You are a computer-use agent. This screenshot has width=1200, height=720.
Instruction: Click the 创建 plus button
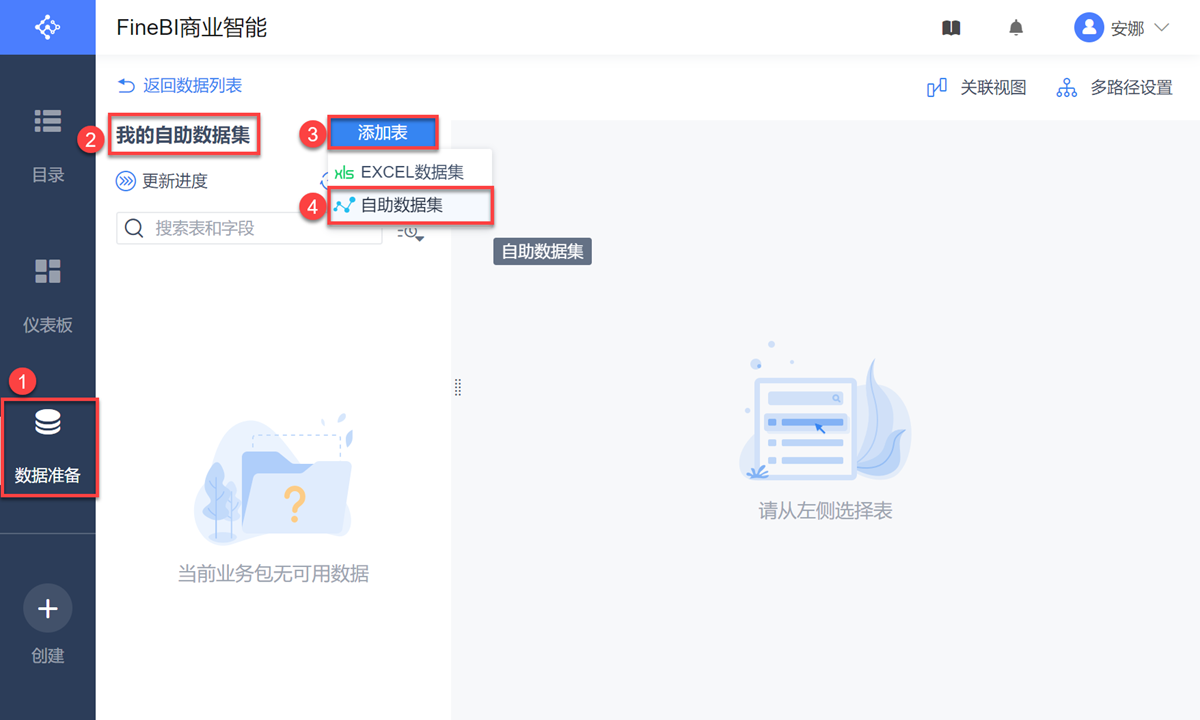coord(48,609)
